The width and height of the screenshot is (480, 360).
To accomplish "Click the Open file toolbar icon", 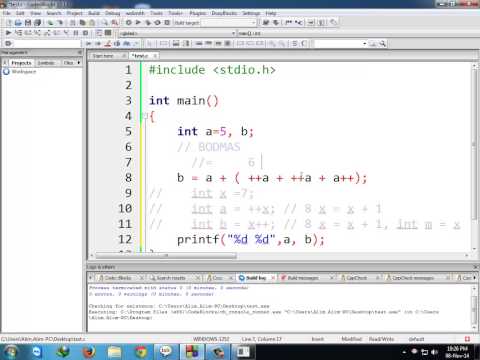I will click(18, 23).
